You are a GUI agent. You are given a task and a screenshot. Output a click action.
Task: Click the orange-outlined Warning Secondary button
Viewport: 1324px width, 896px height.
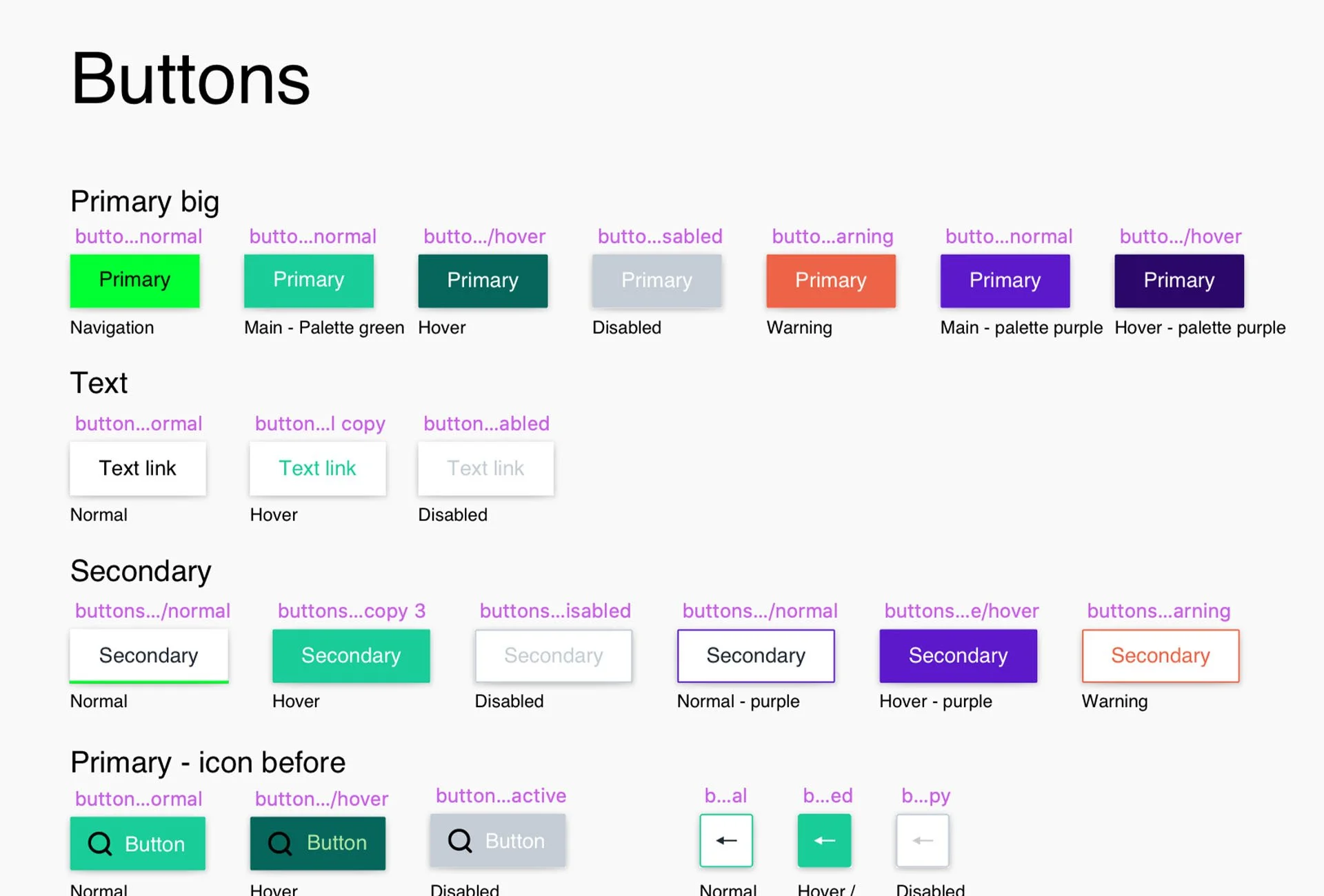coord(1160,655)
